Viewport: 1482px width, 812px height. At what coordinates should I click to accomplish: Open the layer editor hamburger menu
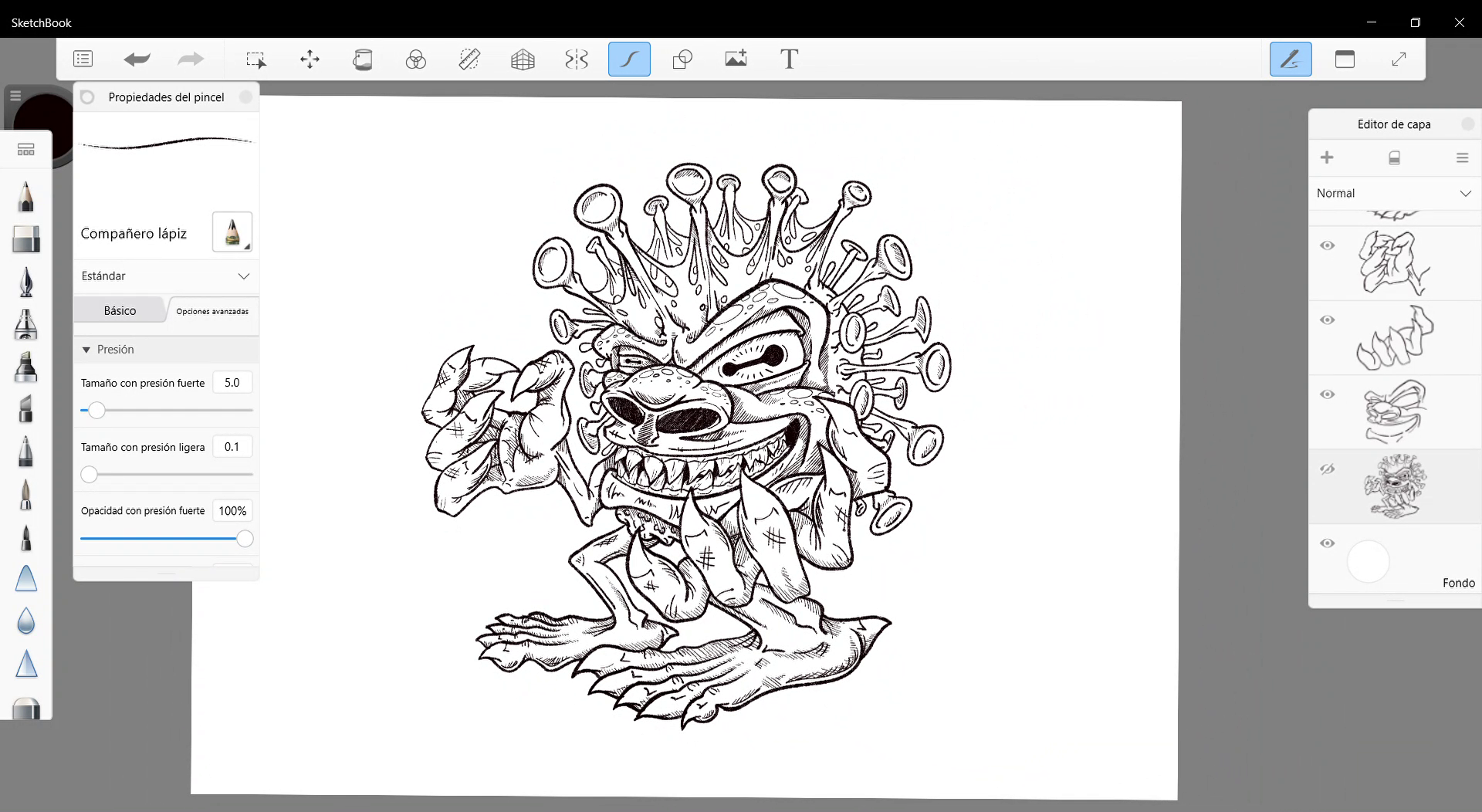coord(1461,158)
